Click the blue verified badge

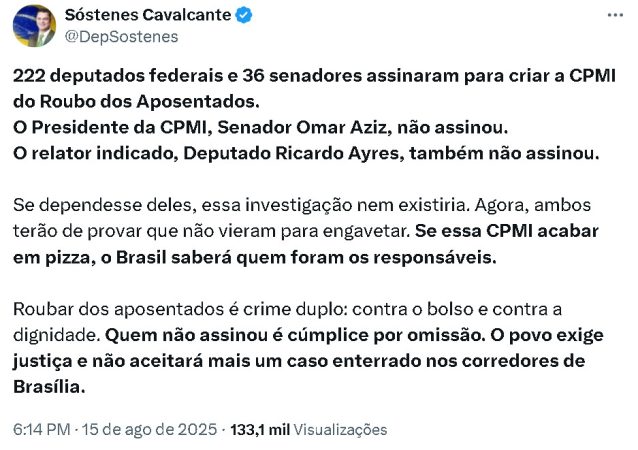coord(245,15)
